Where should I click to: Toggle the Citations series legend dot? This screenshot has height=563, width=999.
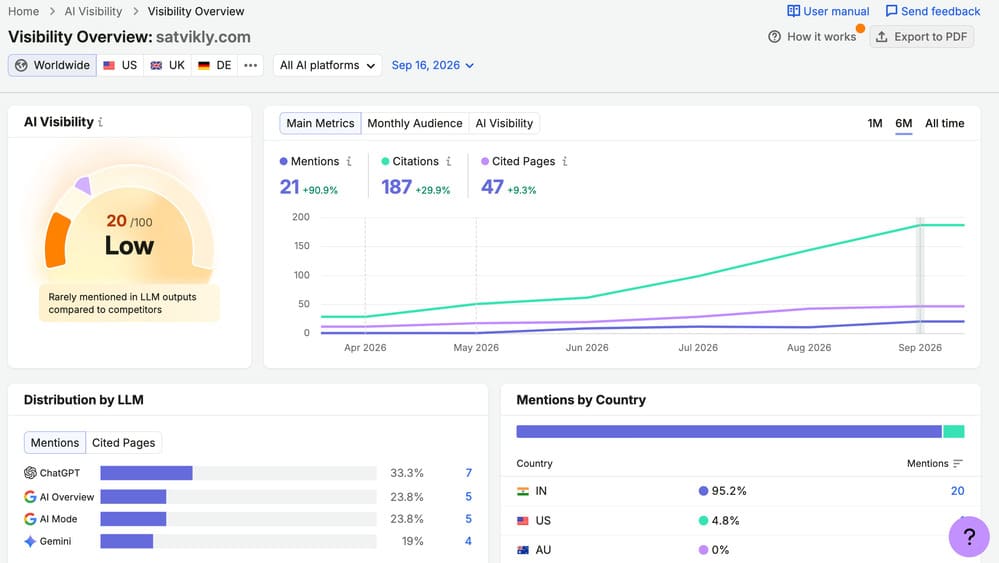(x=385, y=161)
